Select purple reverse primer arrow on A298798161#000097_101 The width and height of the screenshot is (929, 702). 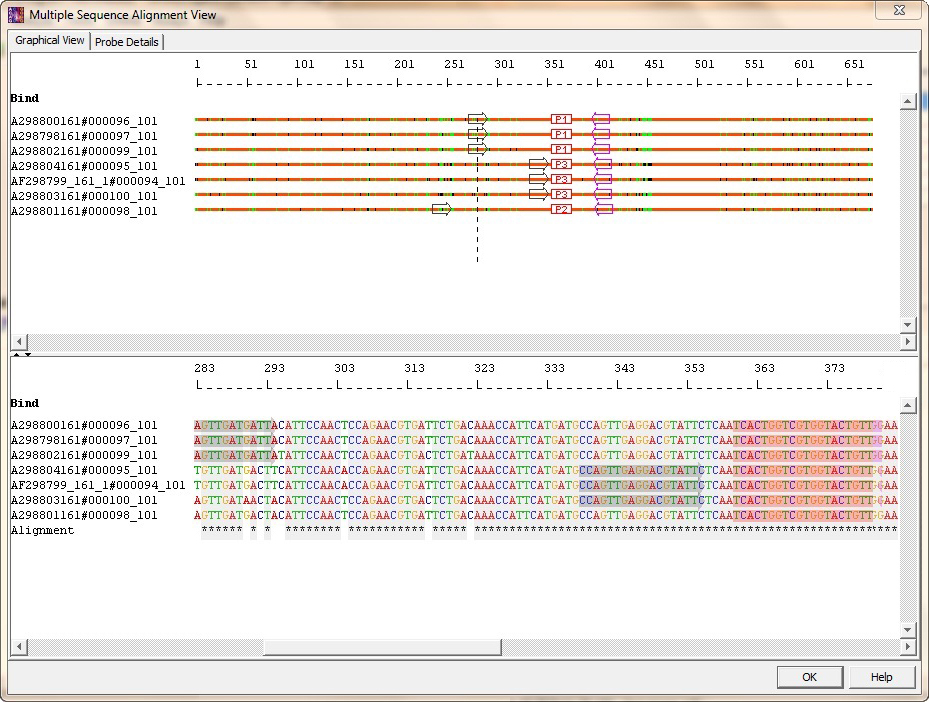601,134
